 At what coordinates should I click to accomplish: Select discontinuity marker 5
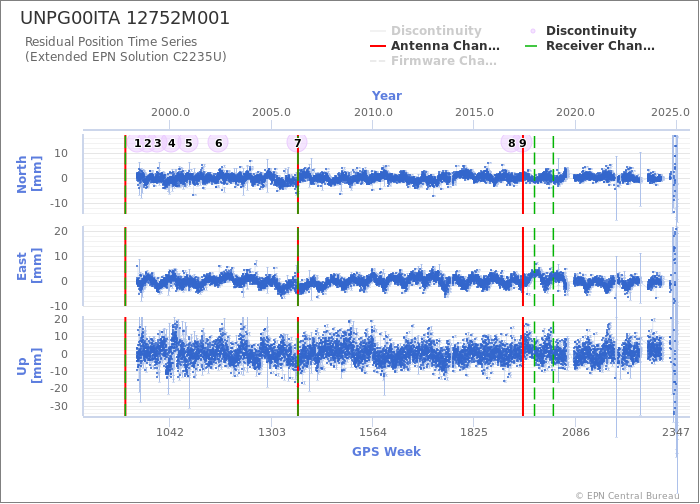click(x=188, y=143)
